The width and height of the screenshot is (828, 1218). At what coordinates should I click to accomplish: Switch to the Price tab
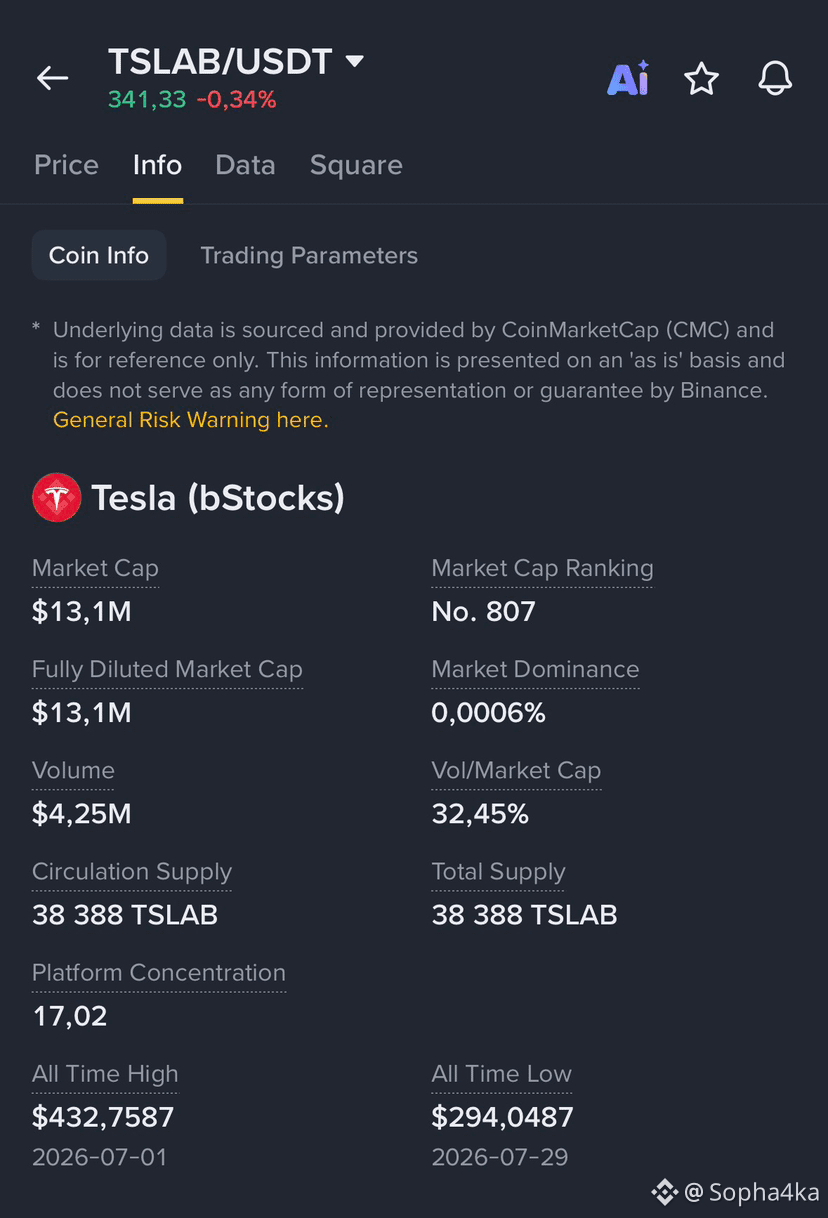66,165
